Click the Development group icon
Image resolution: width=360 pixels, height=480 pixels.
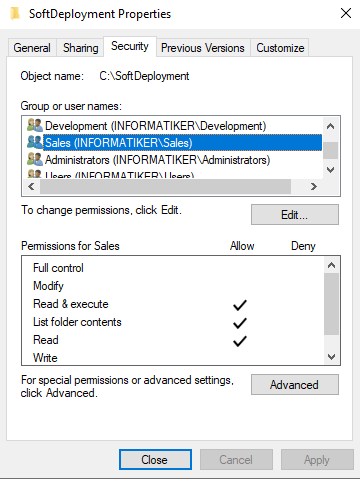point(35,126)
